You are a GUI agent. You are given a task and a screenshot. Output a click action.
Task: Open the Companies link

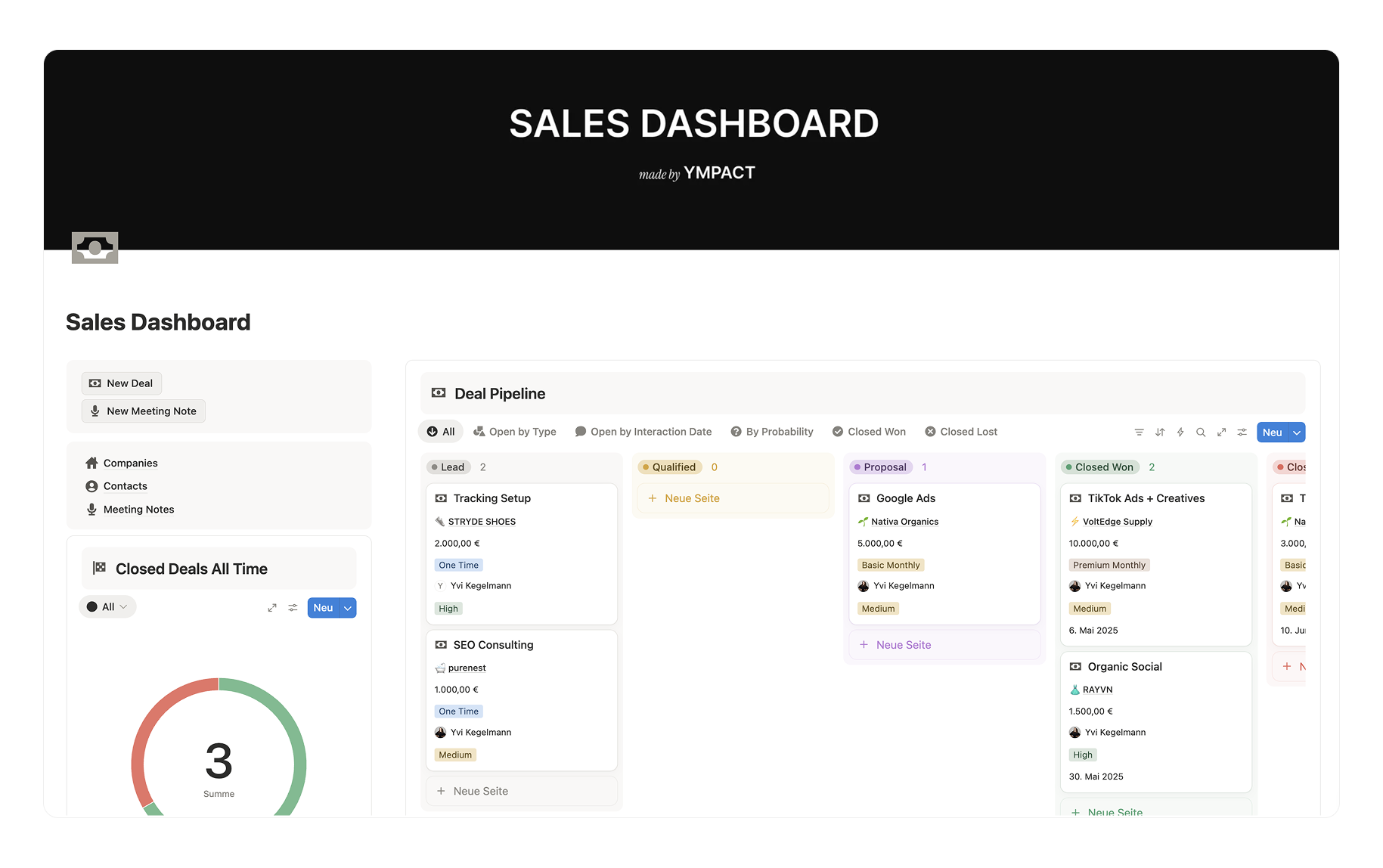click(130, 463)
